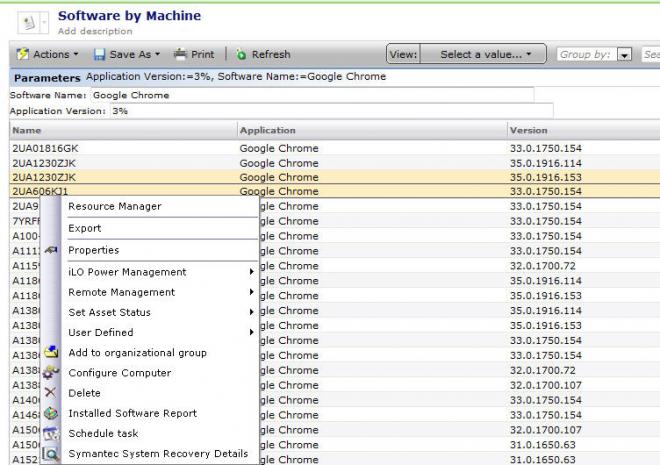Click Google Chrome in the 2UA01816GK row

(279, 148)
